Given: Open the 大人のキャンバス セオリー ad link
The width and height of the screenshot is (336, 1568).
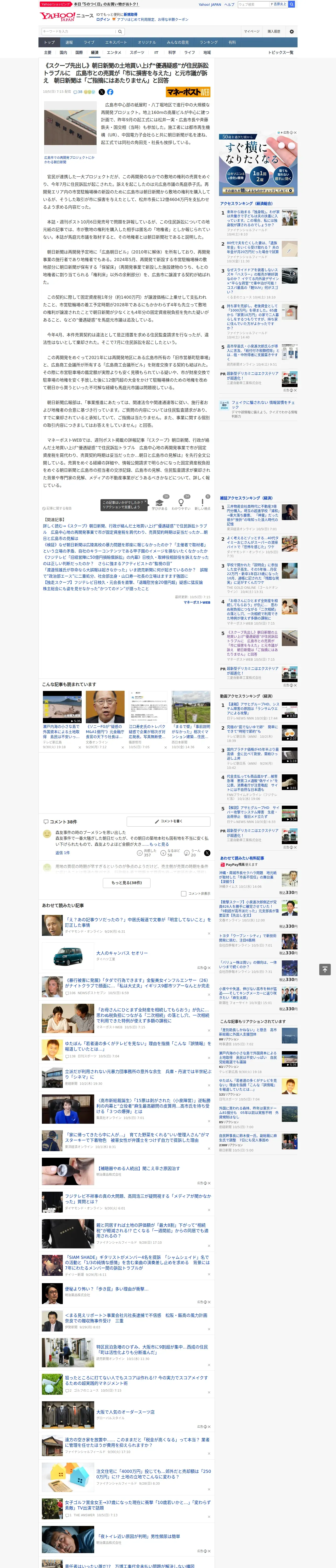Looking at the screenshot, I should coord(121,953).
